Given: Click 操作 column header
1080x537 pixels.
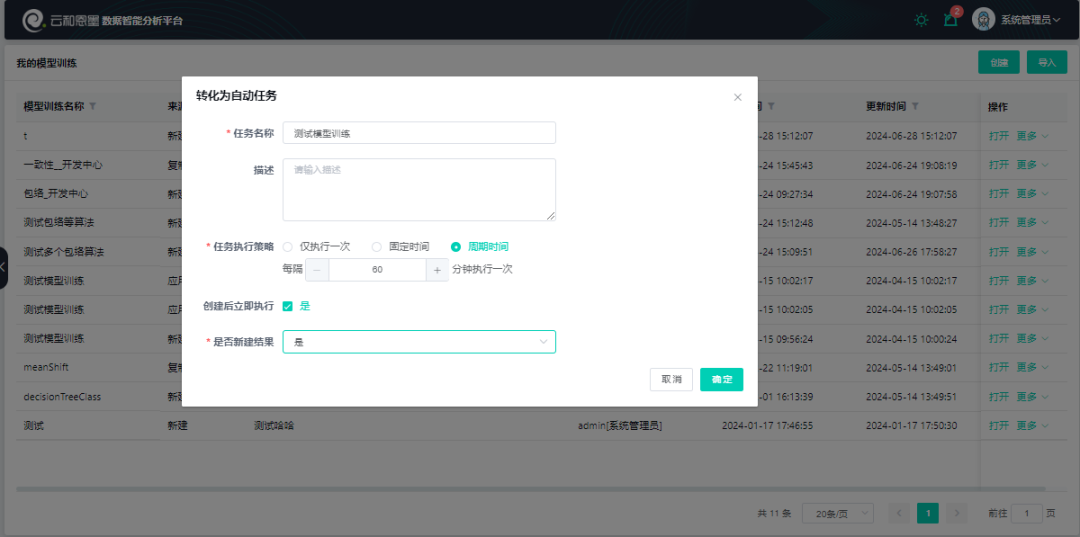Looking at the screenshot, I should point(998,107).
